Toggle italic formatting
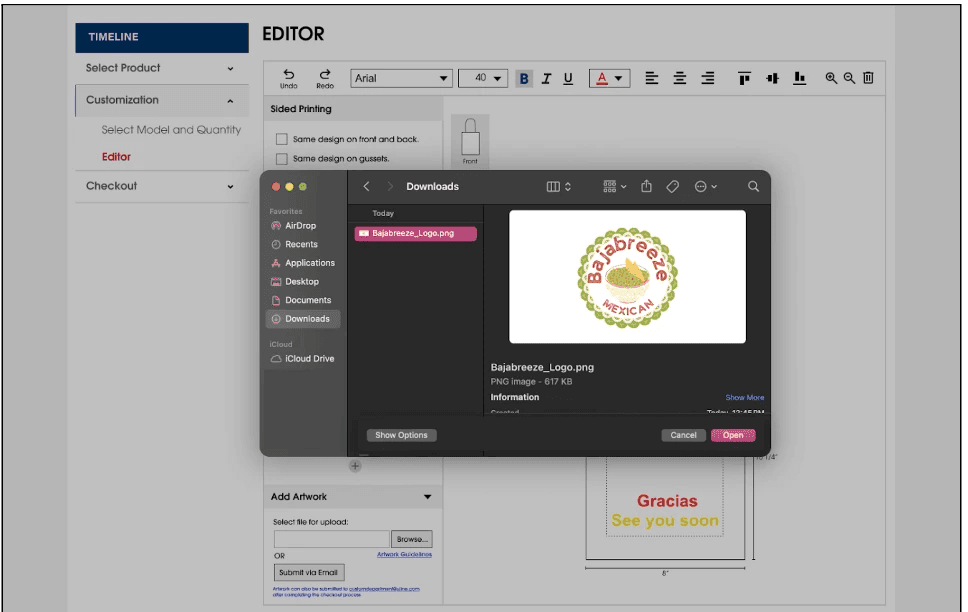The width and height of the screenshot is (968, 612). [x=546, y=78]
